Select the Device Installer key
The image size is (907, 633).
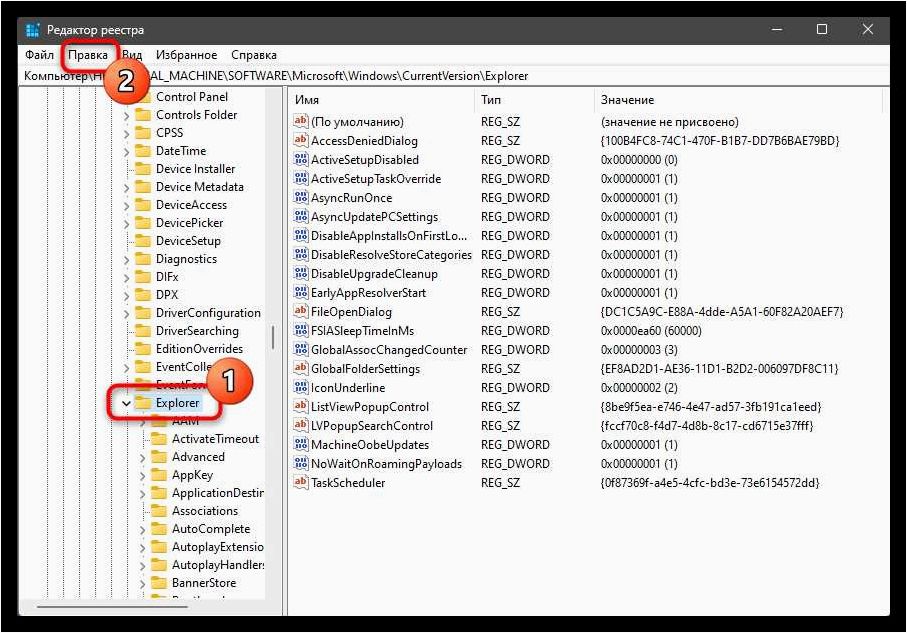(196, 168)
